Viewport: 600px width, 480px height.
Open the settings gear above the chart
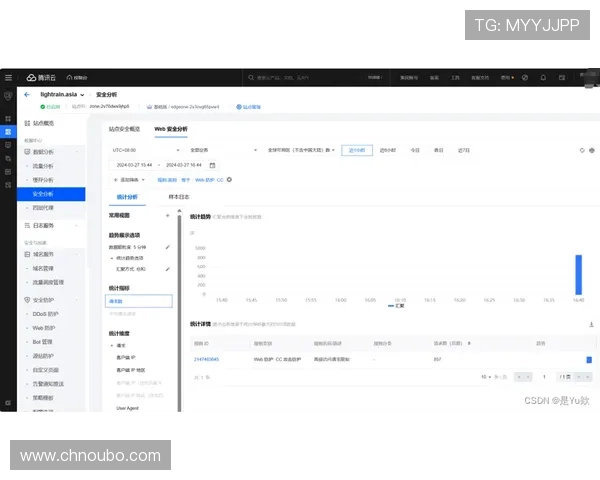[x=593, y=151]
